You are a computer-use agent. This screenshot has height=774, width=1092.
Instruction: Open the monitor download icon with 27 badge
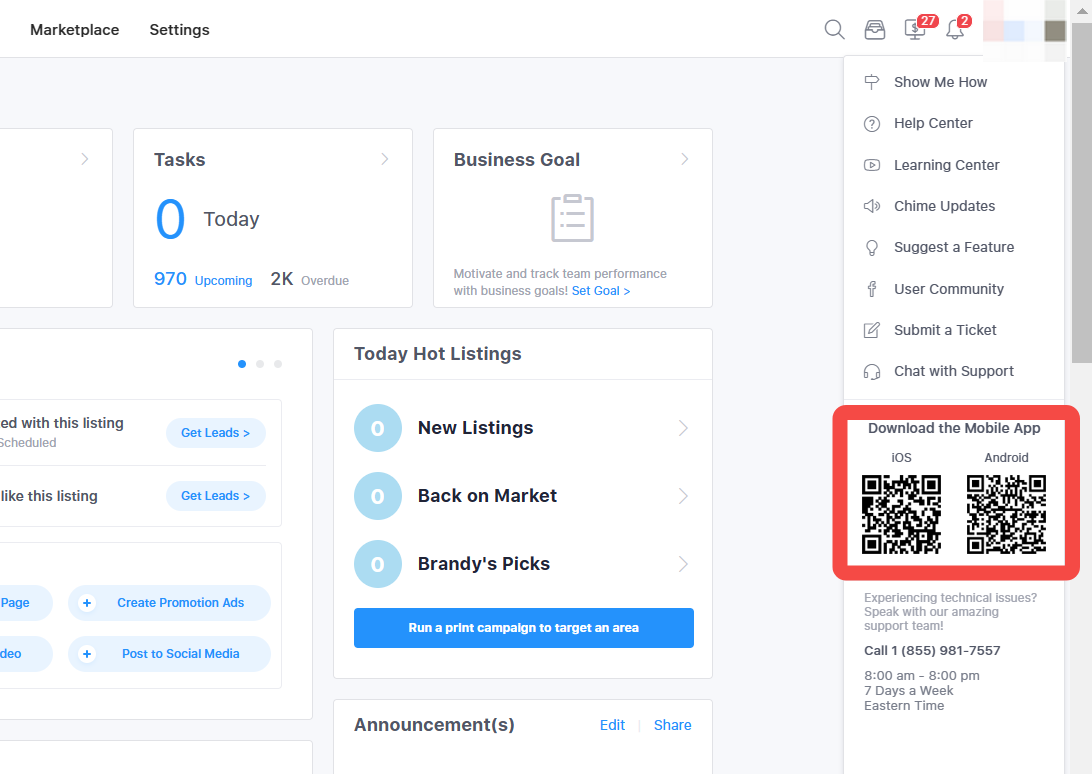point(915,29)
